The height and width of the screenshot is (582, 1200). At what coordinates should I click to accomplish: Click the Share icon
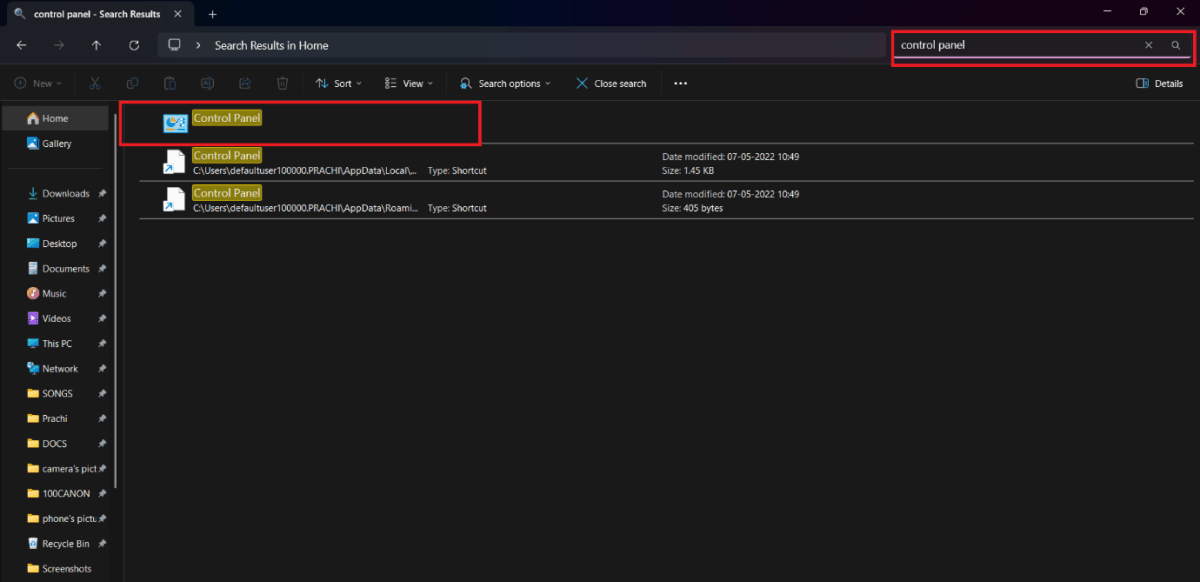[x=245, y=83]
